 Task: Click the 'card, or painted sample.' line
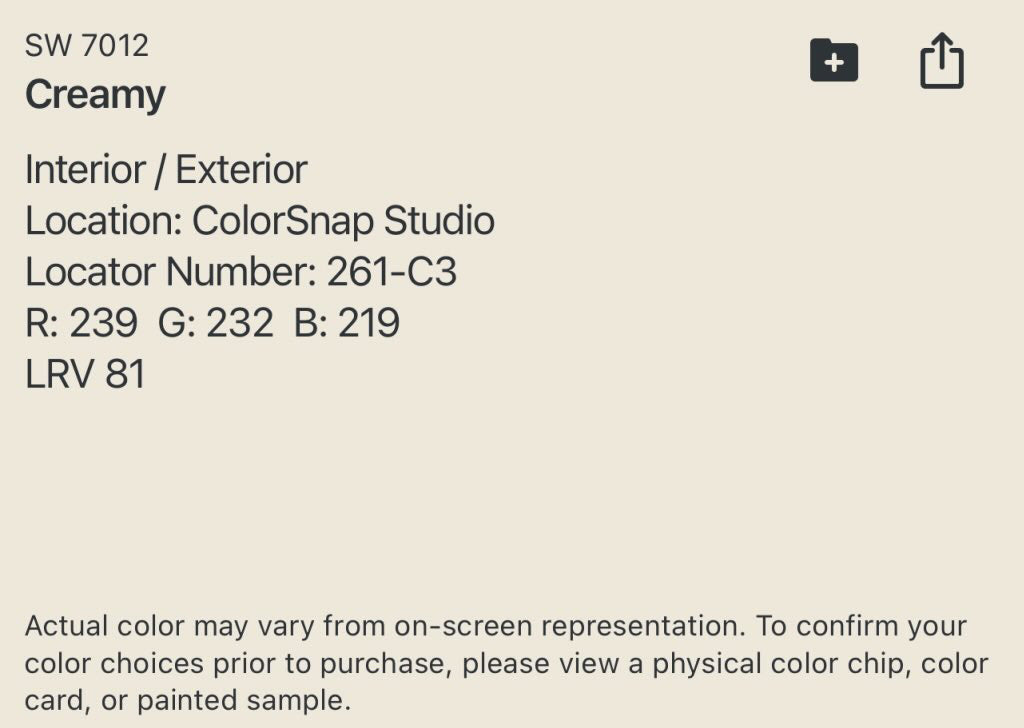click(x=188, y=701)
